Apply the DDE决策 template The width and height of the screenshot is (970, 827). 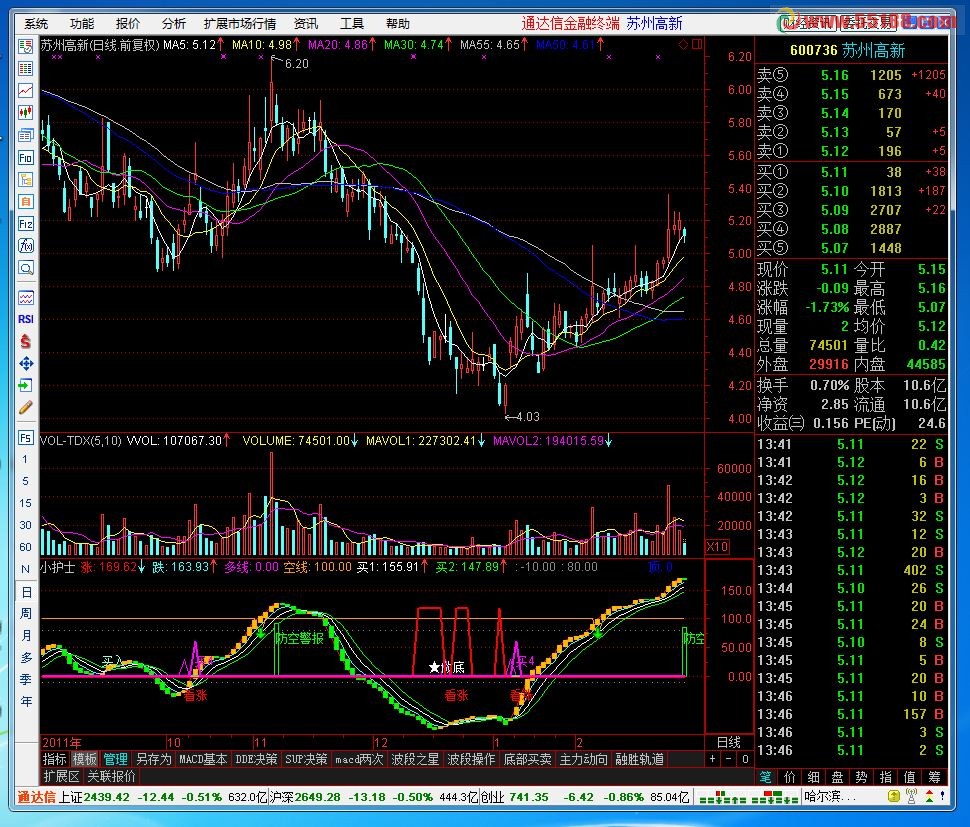(x=256, y=759)
